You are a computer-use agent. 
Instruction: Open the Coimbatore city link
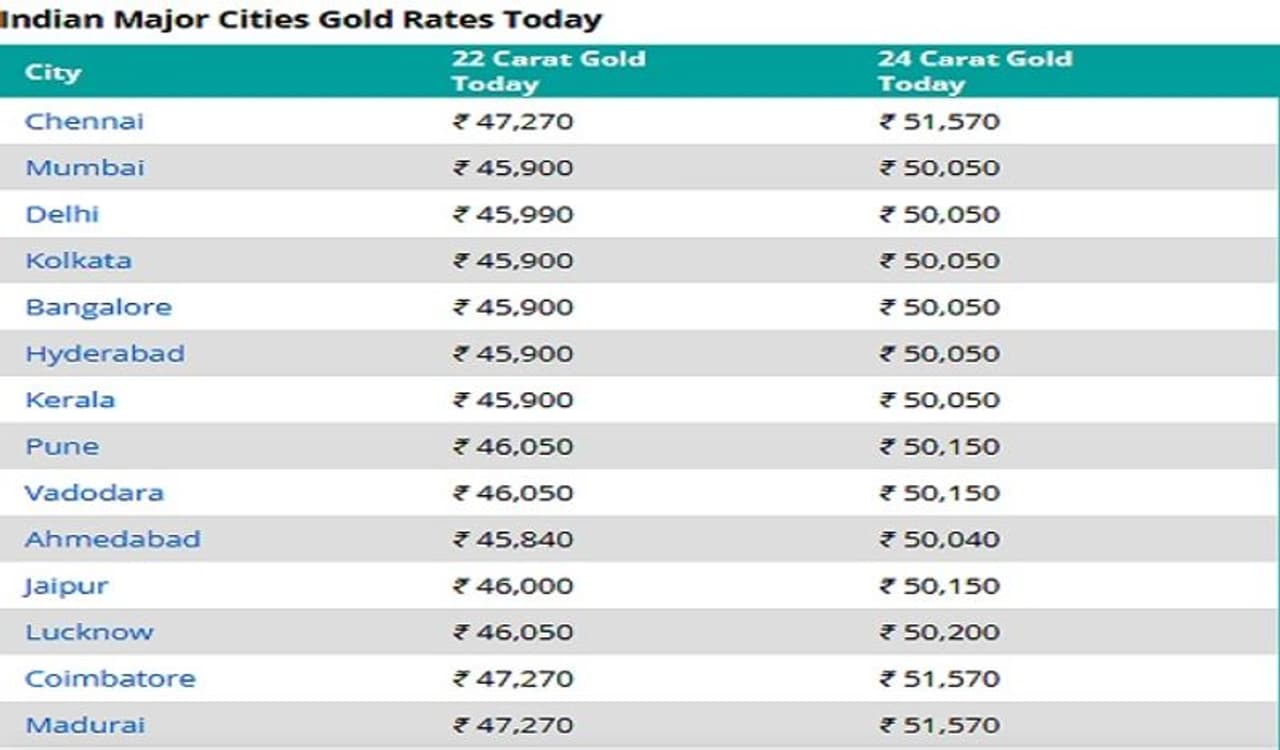110,678
